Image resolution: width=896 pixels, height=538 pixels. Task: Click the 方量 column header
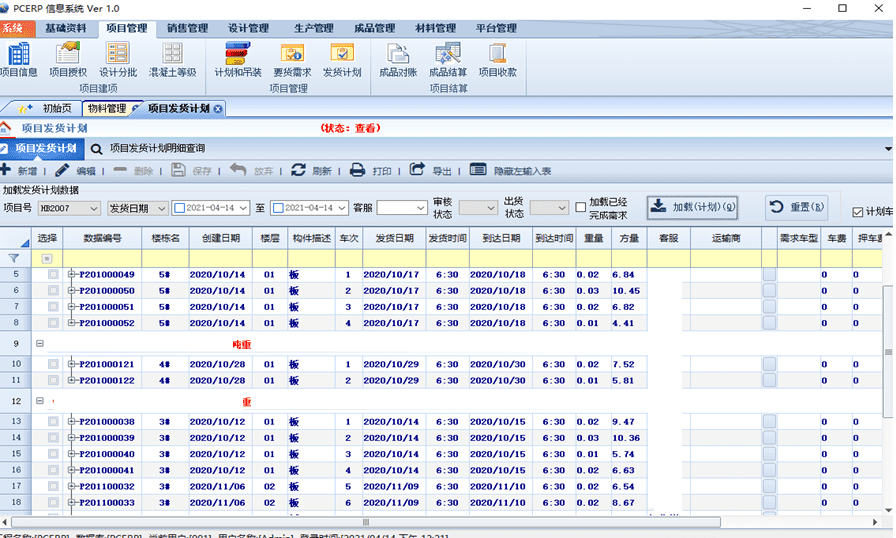629,238
